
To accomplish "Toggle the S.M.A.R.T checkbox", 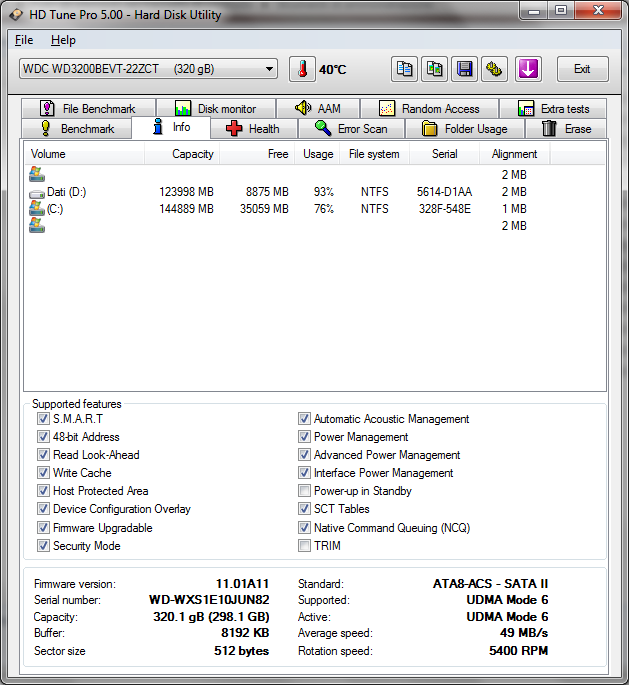I will (43, 419).
